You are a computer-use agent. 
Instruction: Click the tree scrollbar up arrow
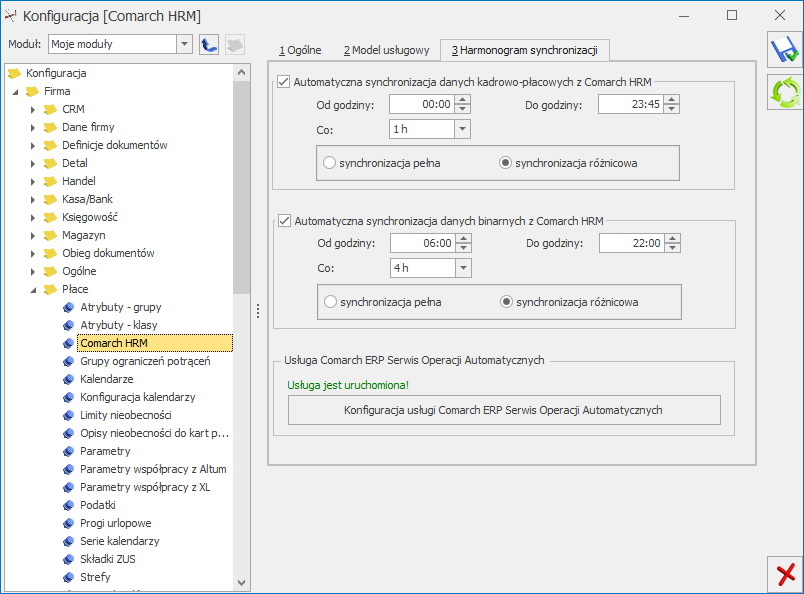(x=242, y=73)
